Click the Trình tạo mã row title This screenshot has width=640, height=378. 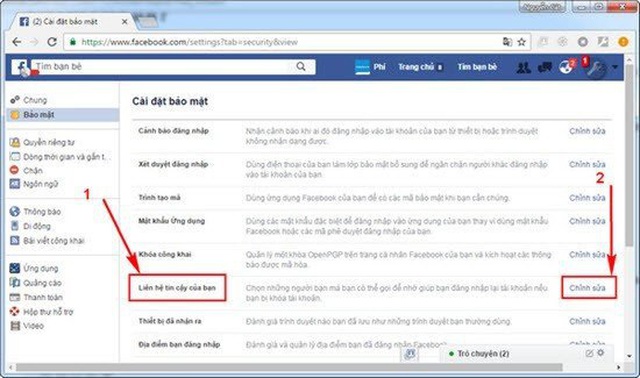click(x=159, y=198)
